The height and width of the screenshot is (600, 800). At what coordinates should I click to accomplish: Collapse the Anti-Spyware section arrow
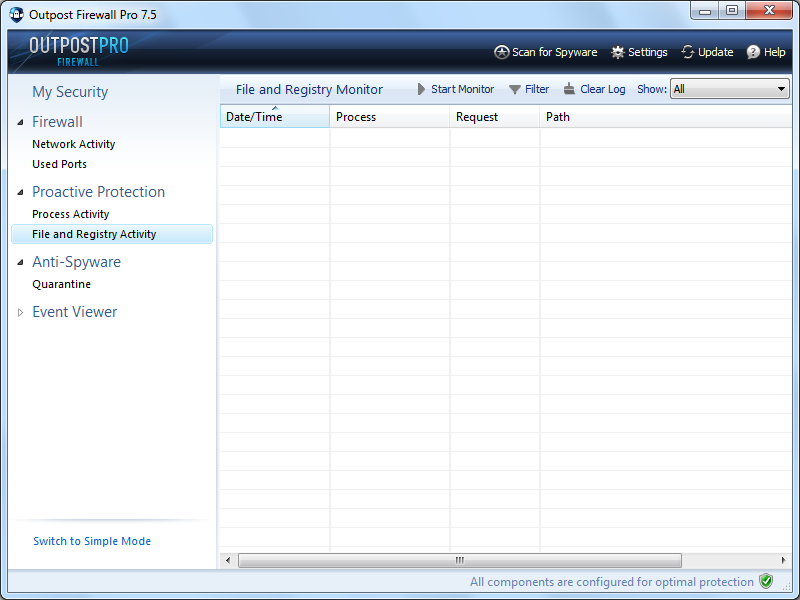point(21,262)
